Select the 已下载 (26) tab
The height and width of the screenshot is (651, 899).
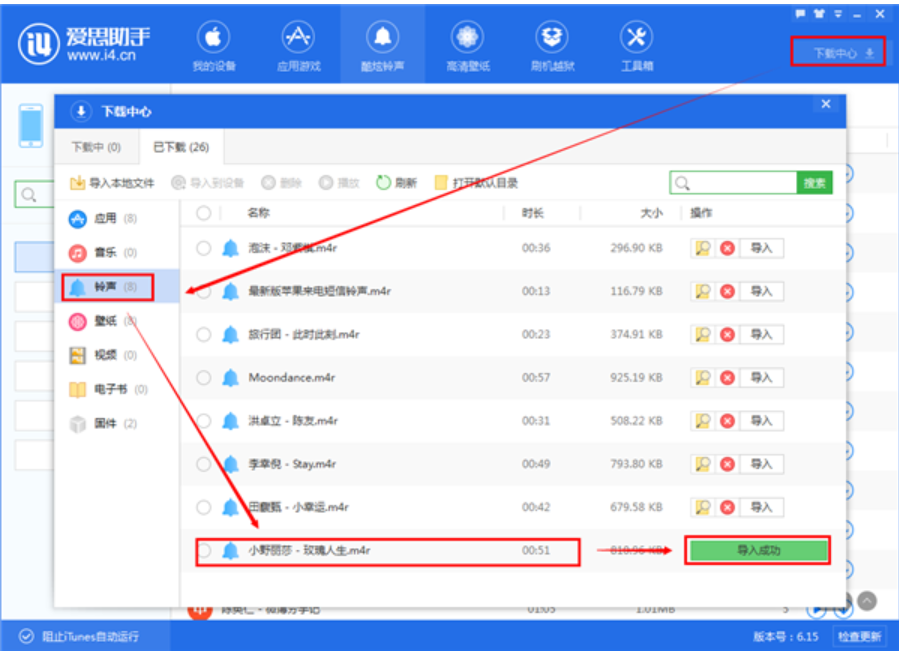[180, 147]
